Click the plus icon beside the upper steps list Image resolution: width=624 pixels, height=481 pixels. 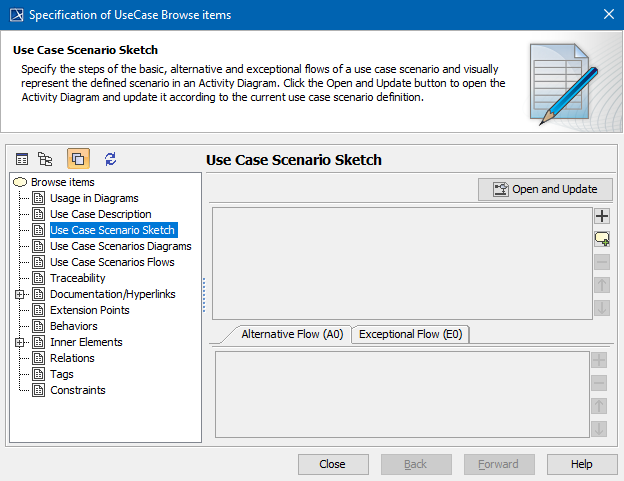(x=601, y=216)
